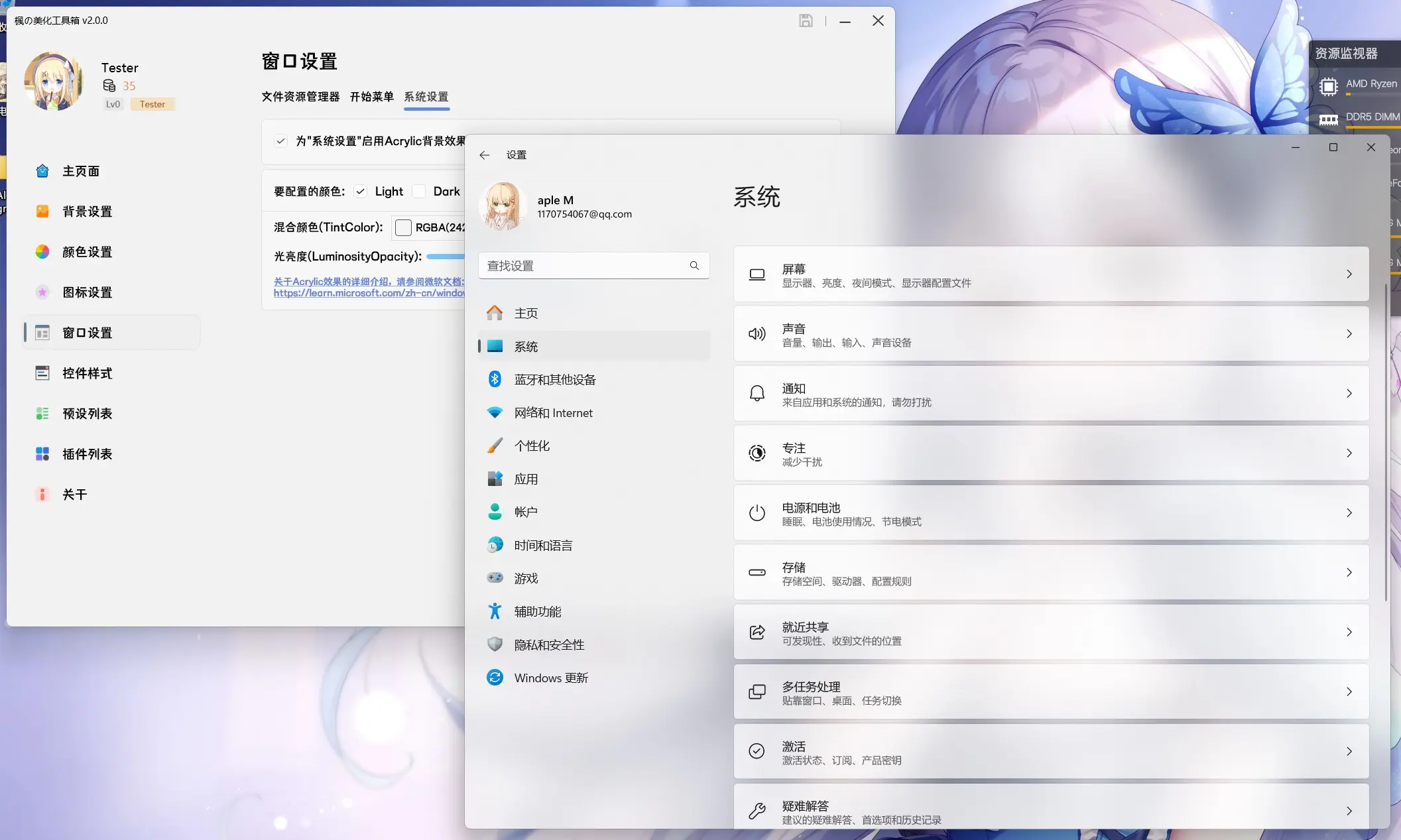
Task: Open Windows 更新 sync icon
Action: [x=495, y=678]
